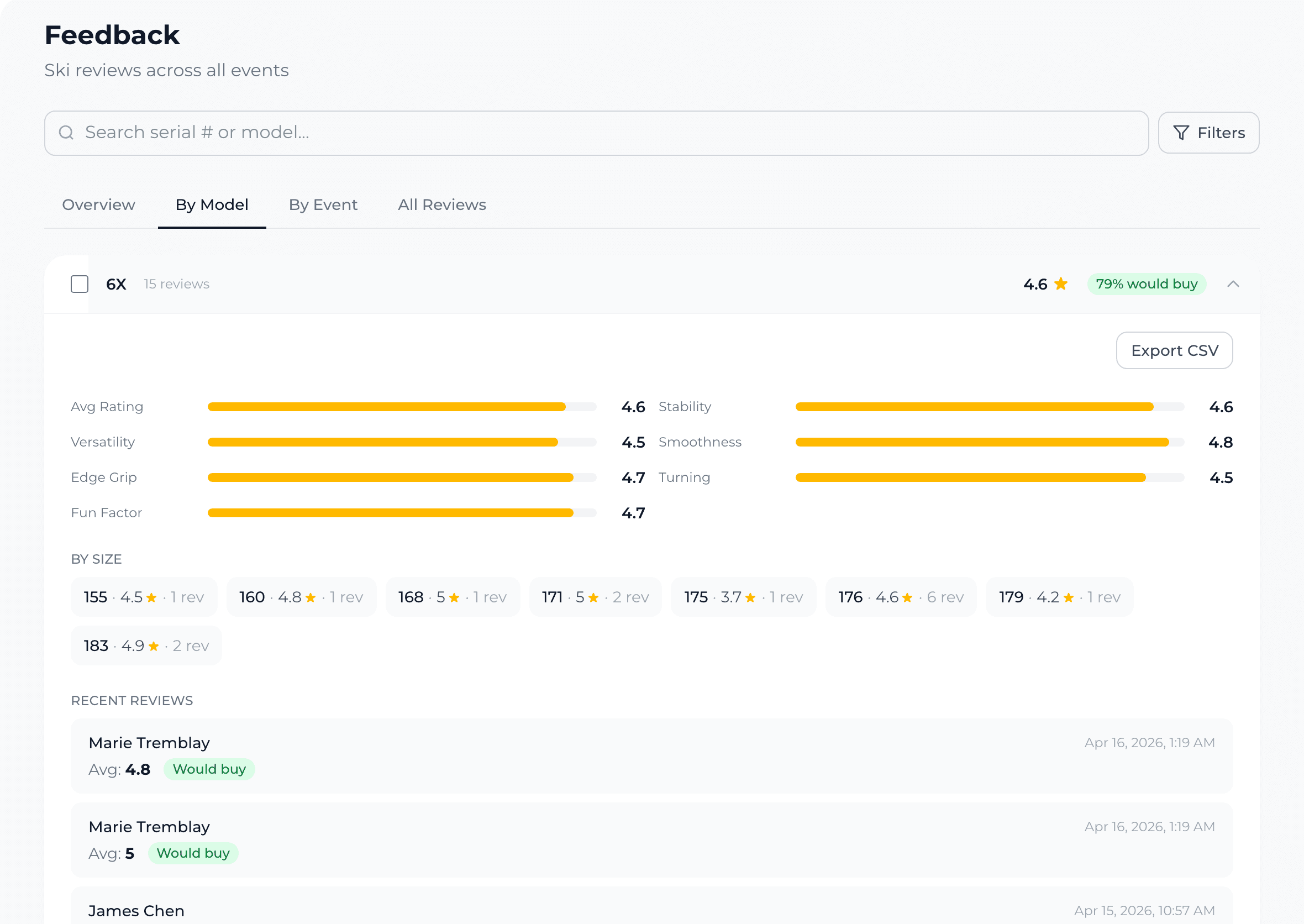Select the 175 size chip
The image size is (1304, 924).
click(x=743, y=597)
